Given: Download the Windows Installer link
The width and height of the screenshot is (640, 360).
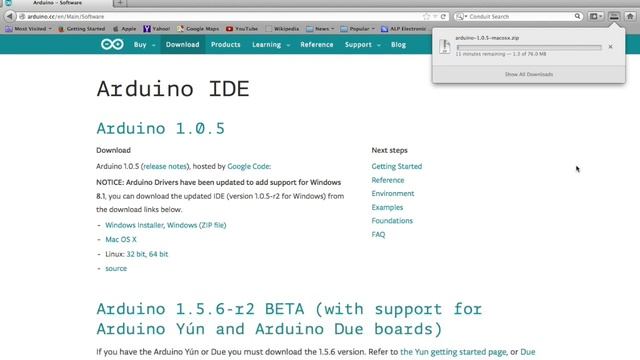Looking at the screenshot, I should (x=134, y=225).
